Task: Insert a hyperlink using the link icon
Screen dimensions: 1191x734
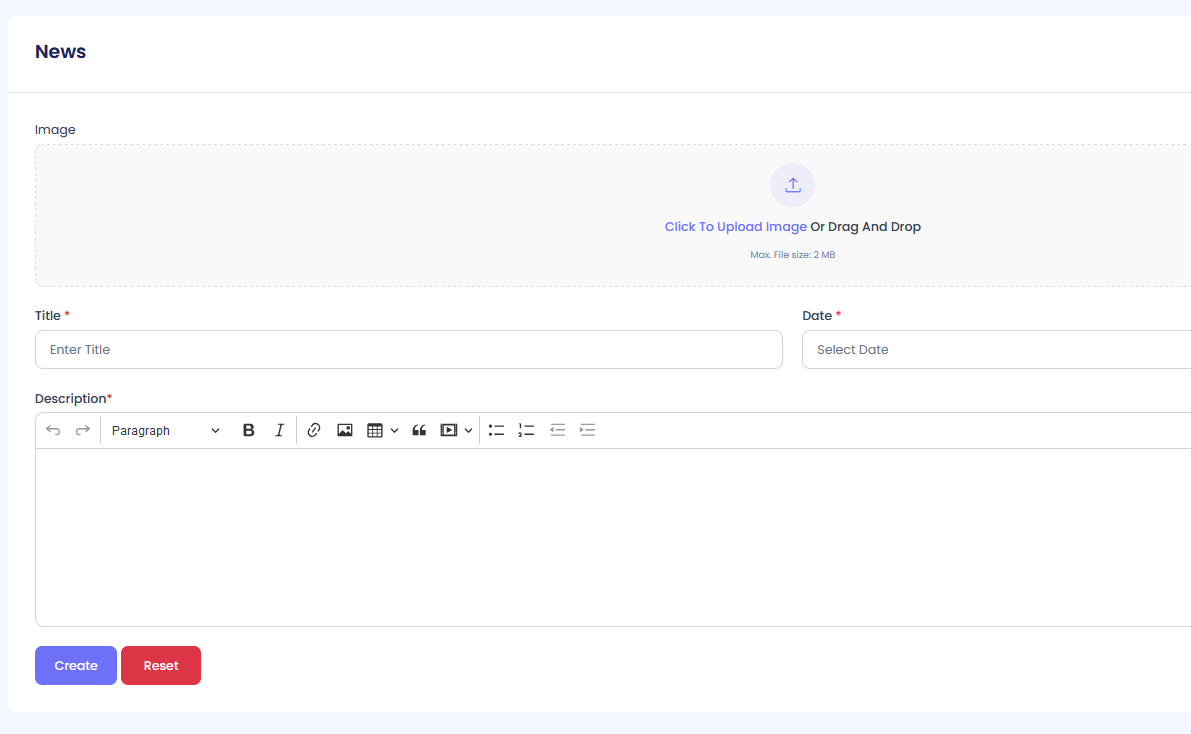Action: click(x=314, y=430)
